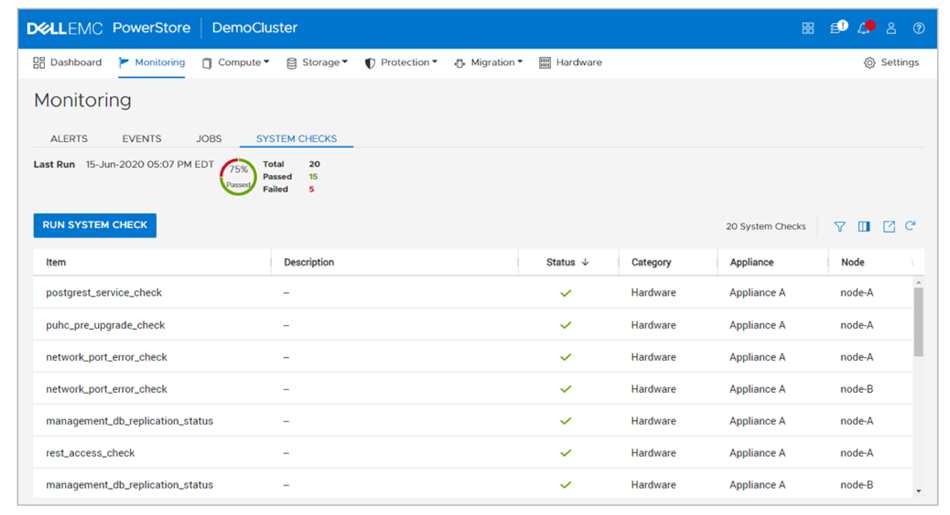Screen dimensions: 950x515
Task: Click the export table icon
Action: (889, 226)
